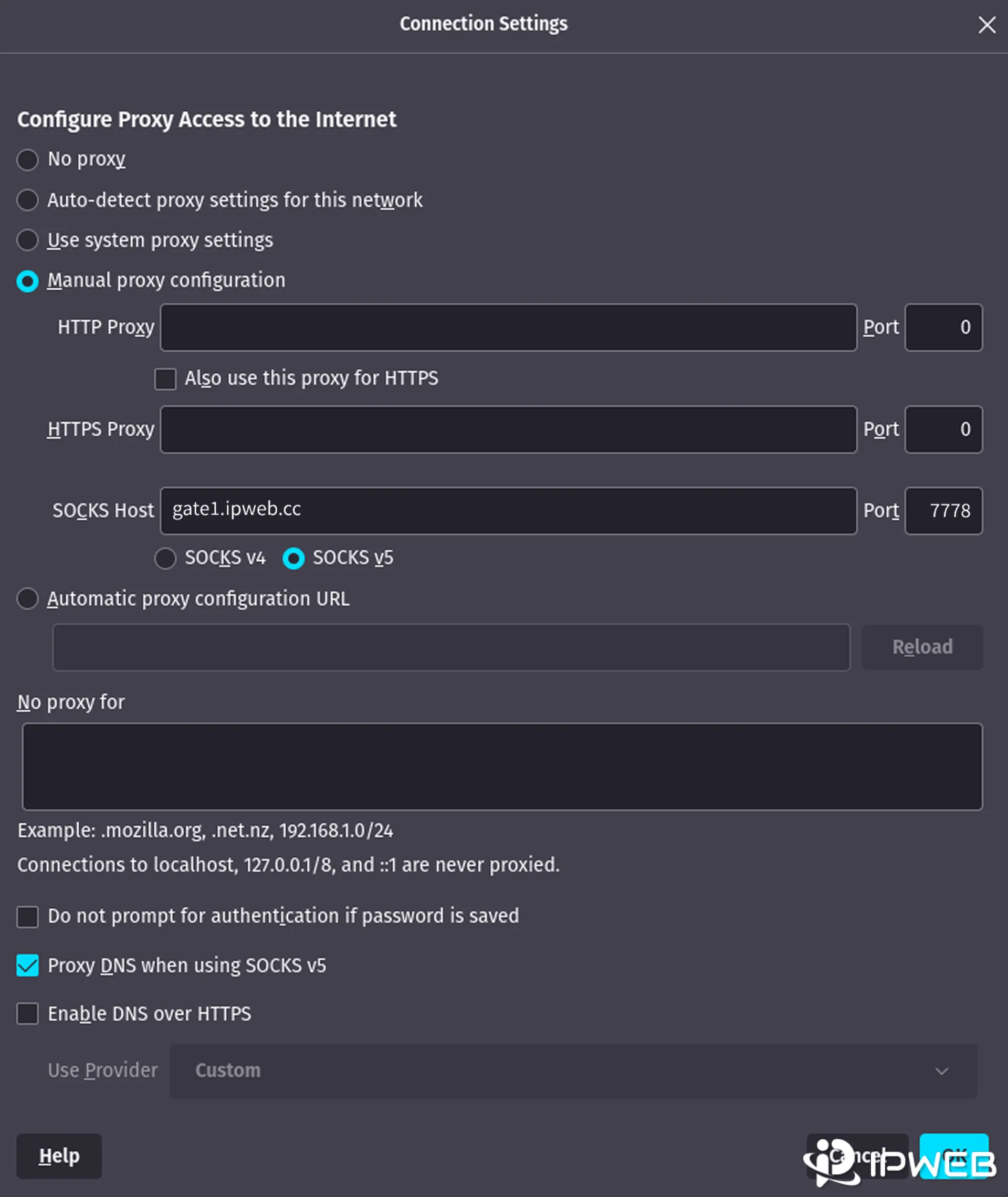Image resolution: width=1008 pixels, height=1197 pixels.
Task: Open the Help page
Action: pyautogui.click(x=59, y=1156)
